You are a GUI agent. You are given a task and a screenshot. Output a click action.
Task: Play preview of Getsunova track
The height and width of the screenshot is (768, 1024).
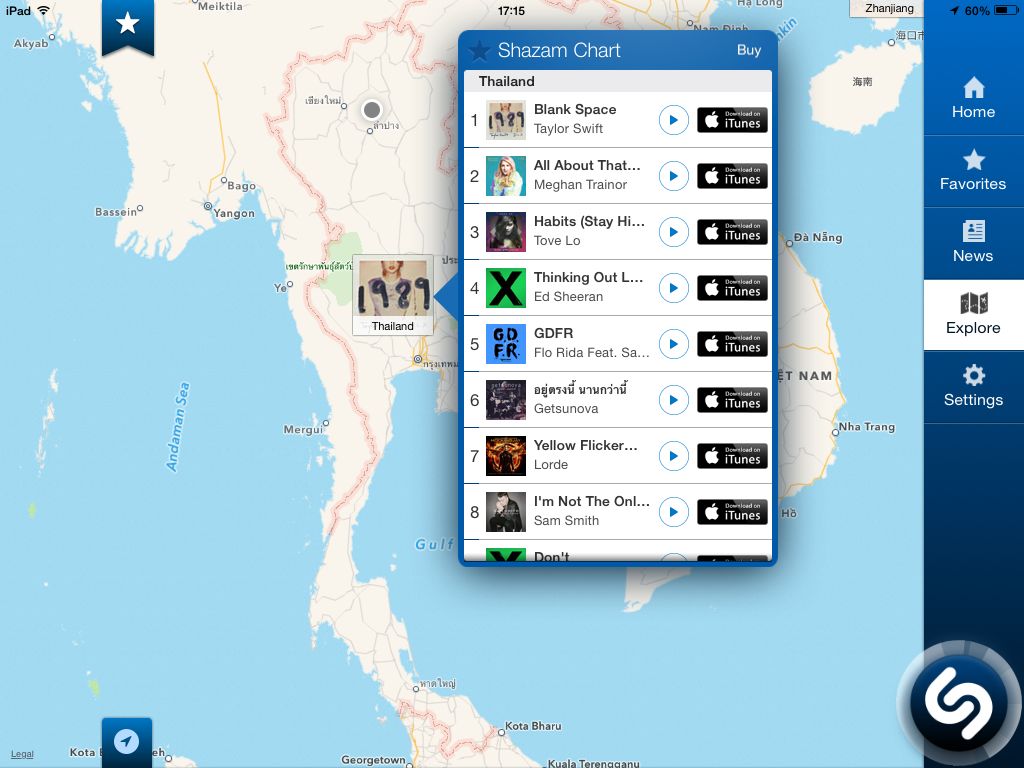click(x=673, y=400)
